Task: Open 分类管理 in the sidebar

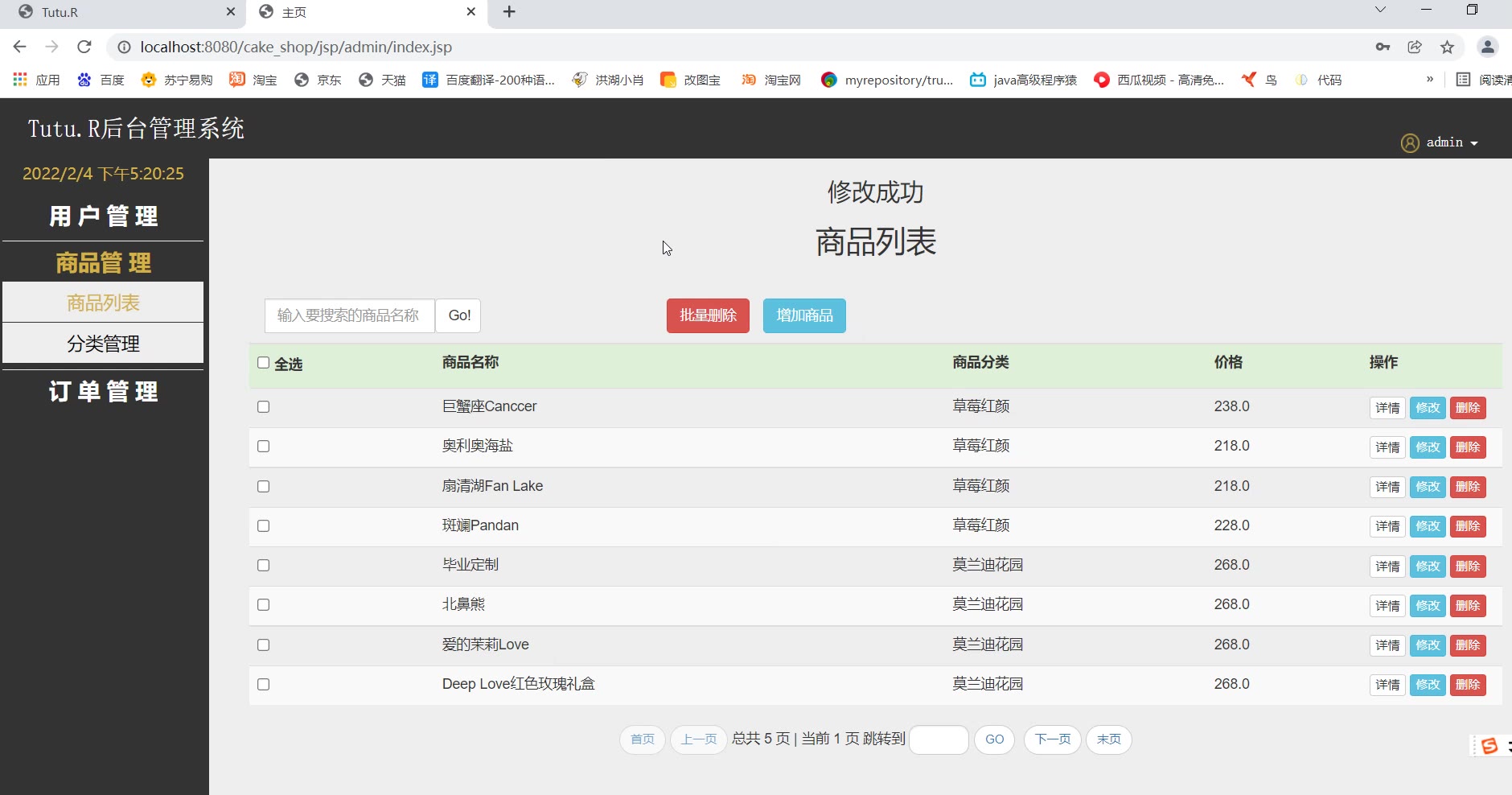Action: pos(103,344)
